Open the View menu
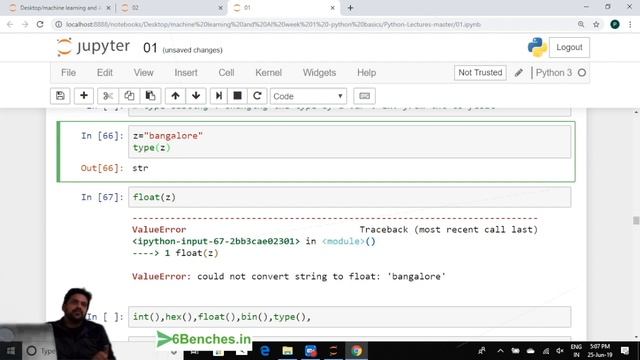The height and width of the screenshot is (360, 640). point(143,73)
